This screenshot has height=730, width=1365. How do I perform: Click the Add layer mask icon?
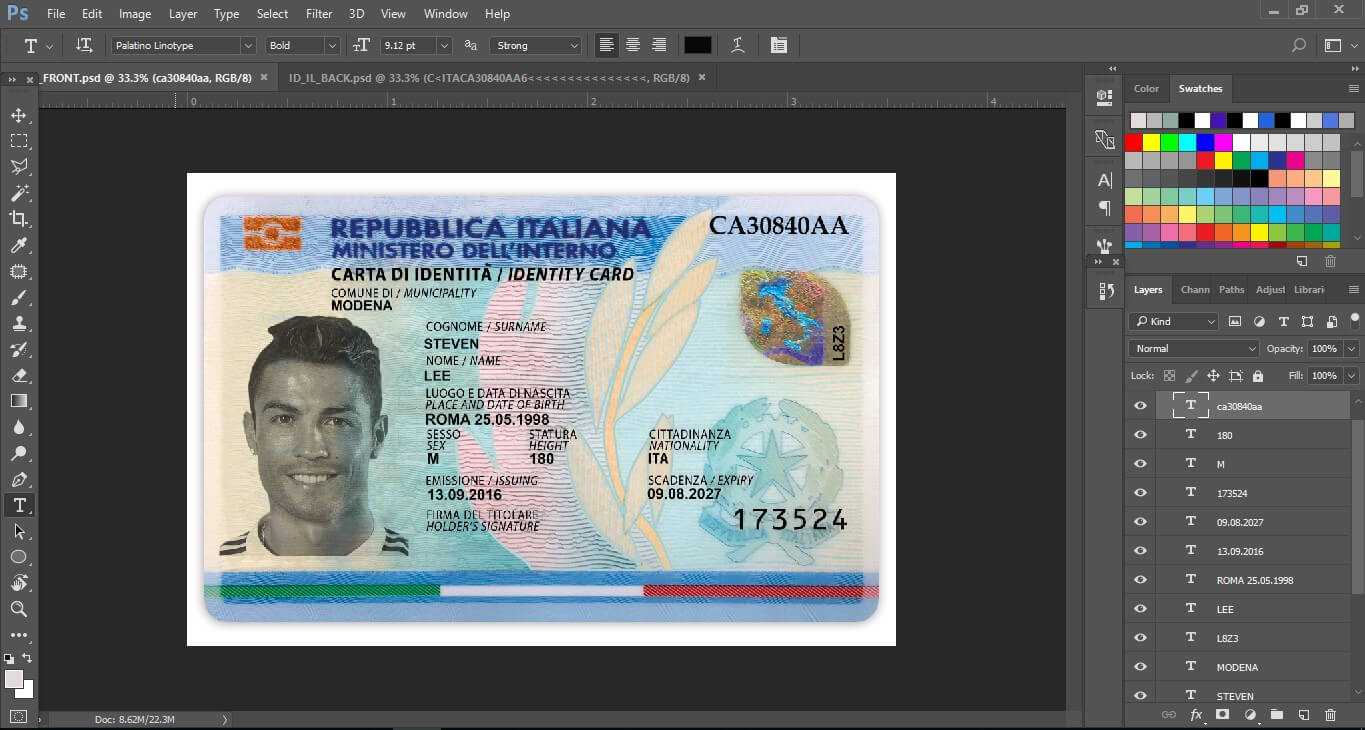[1222, 715]
